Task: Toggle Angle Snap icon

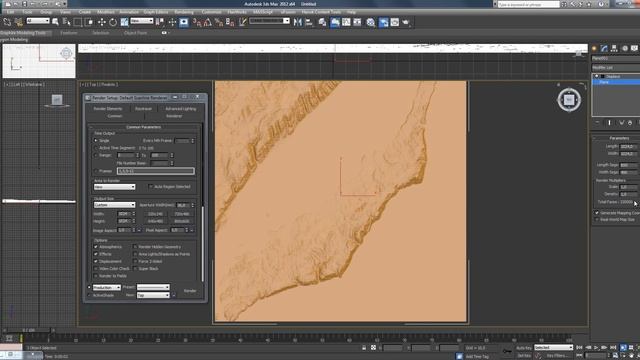Action: (x=208, y=22)
